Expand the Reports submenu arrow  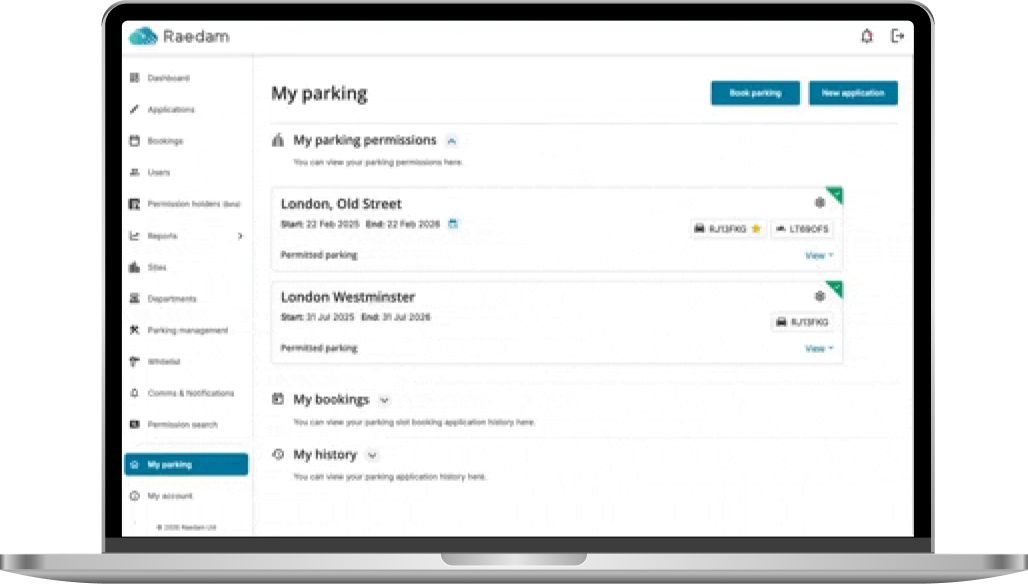tap(240, 236)
